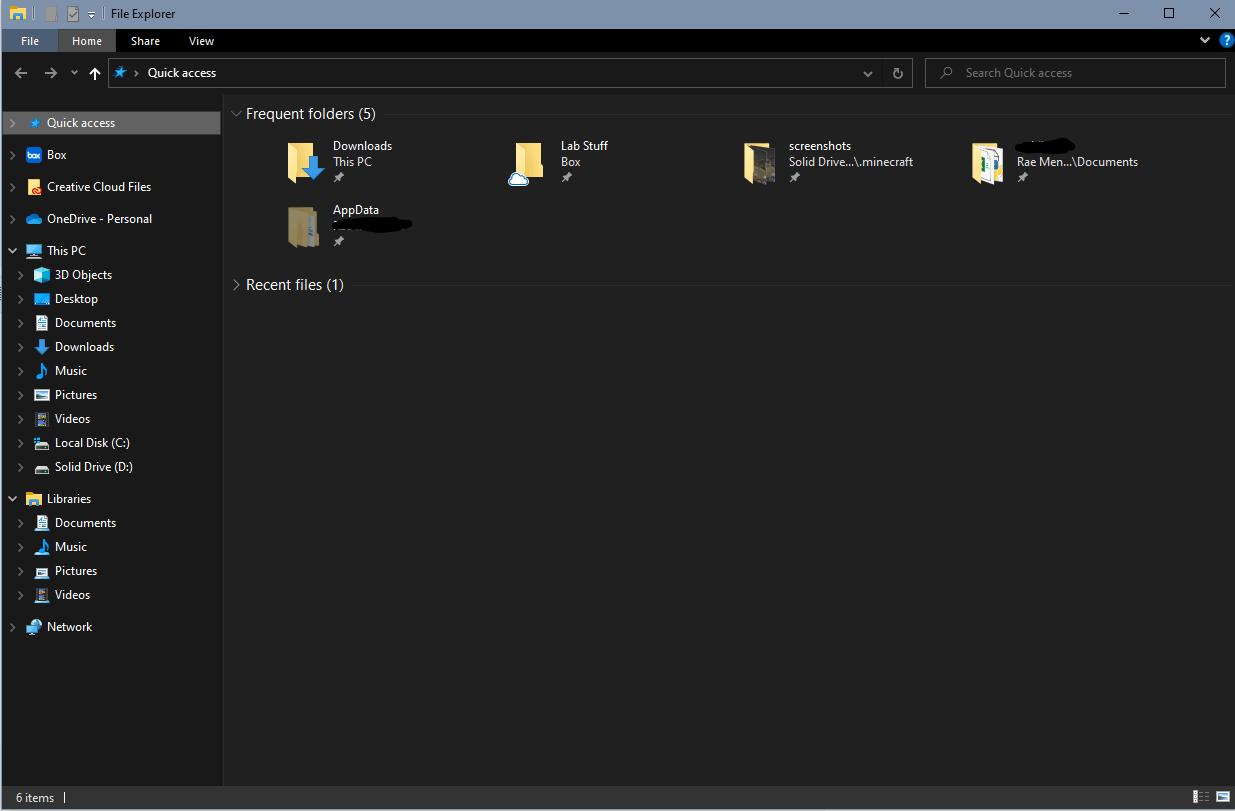1235x811 pixels.
Task: Click the 'Rae Men...\Documents' path text
Action: click(x=1077, y=162)
